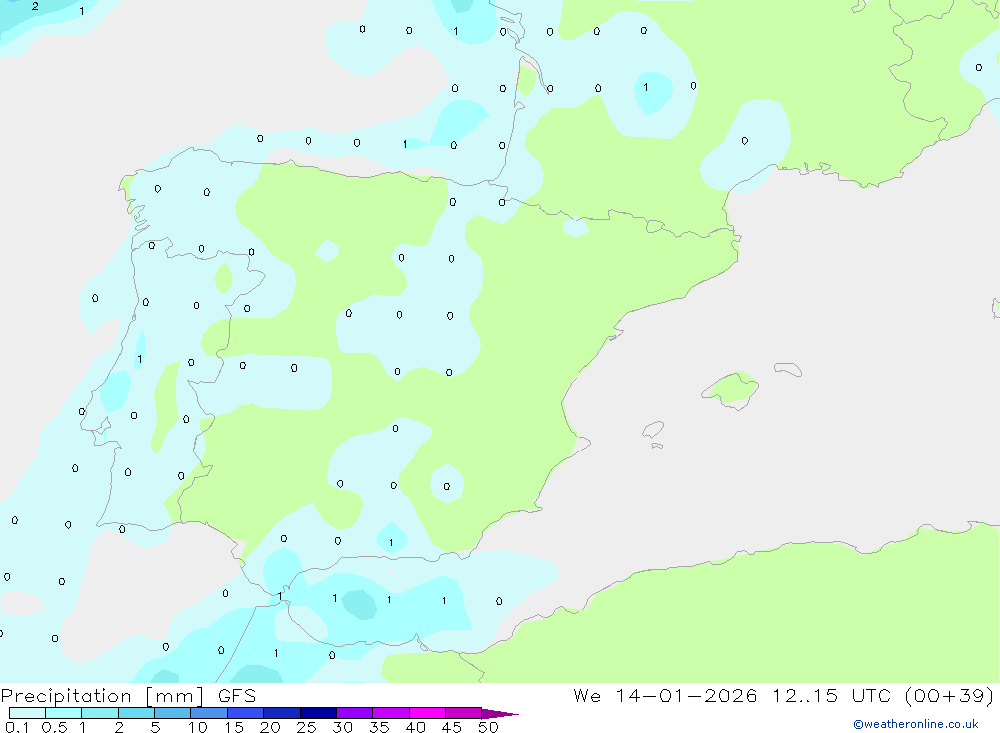The width and height of the screenshot is (1000, 733).
Task: Click Menorca island outline on the map
Action: (x=788, y=369)
